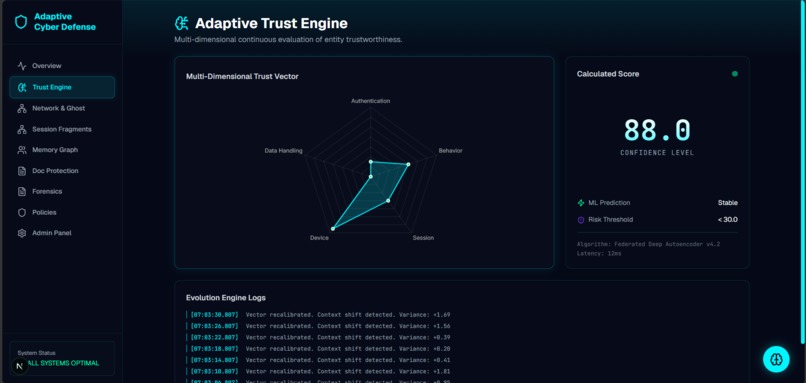Click the shield logo icon in the sidebar header
The width and height of the screenshot is (806, 383).
pyautogui.click(x=21, y=22)
